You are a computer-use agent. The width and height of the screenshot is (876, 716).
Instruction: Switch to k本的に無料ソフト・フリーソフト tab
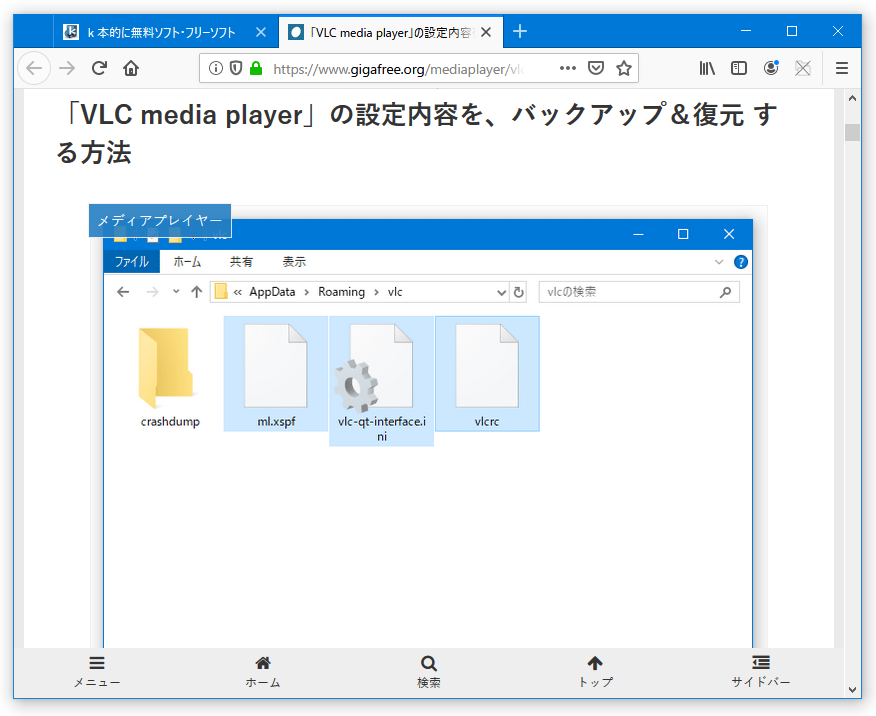pyautogui.click(x=166, y=32)
